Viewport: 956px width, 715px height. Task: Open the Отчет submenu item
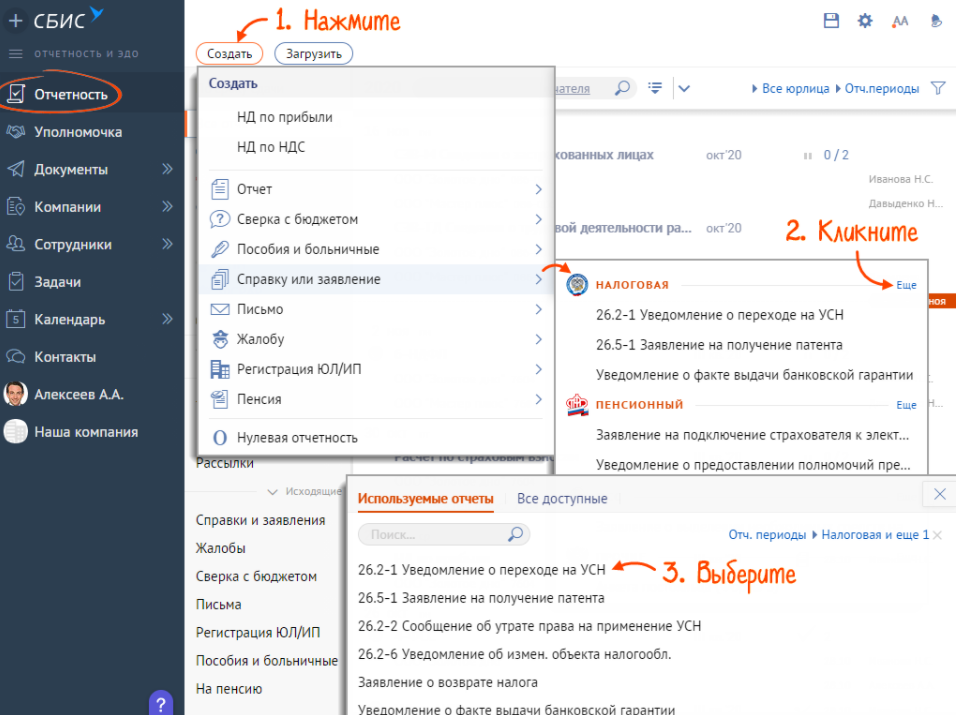pyautogui.click(x=376, y=189)
